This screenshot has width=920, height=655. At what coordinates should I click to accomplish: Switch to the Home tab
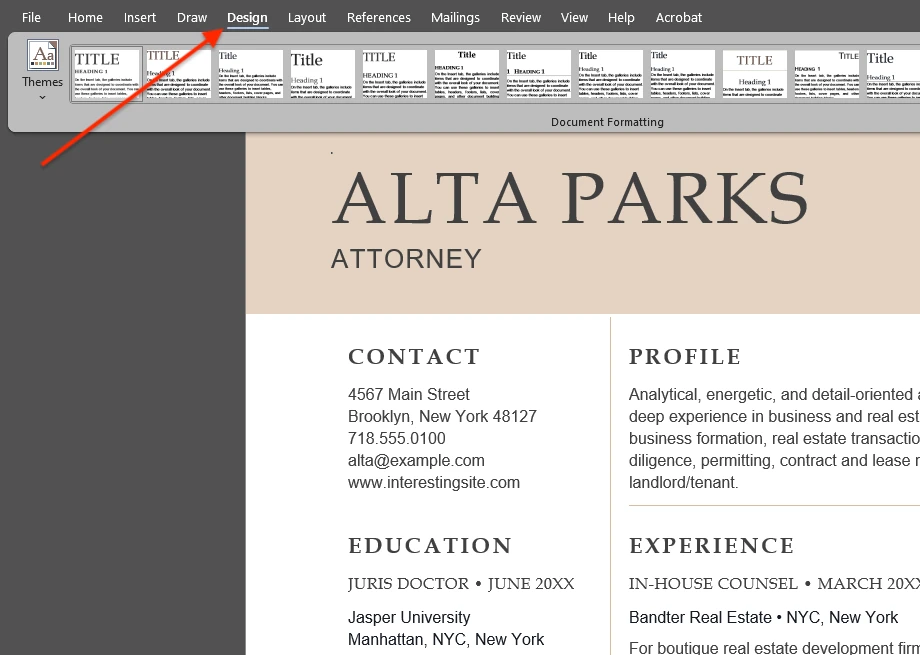[85, 17]
